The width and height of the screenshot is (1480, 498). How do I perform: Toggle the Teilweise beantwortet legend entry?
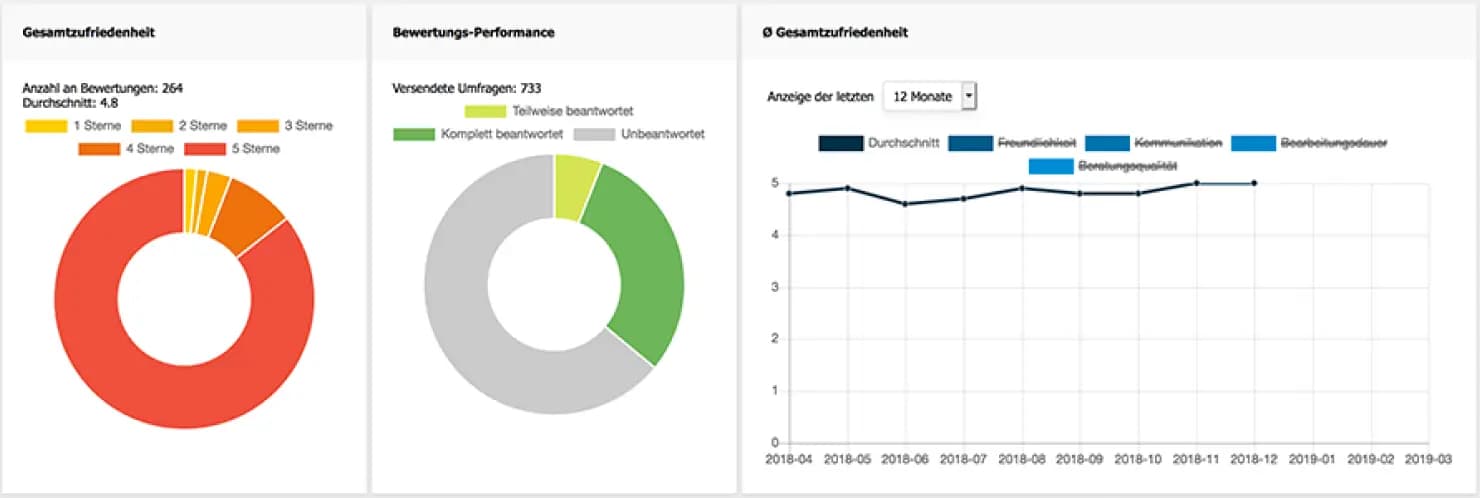pyautogui.click(x=549, y=111)
